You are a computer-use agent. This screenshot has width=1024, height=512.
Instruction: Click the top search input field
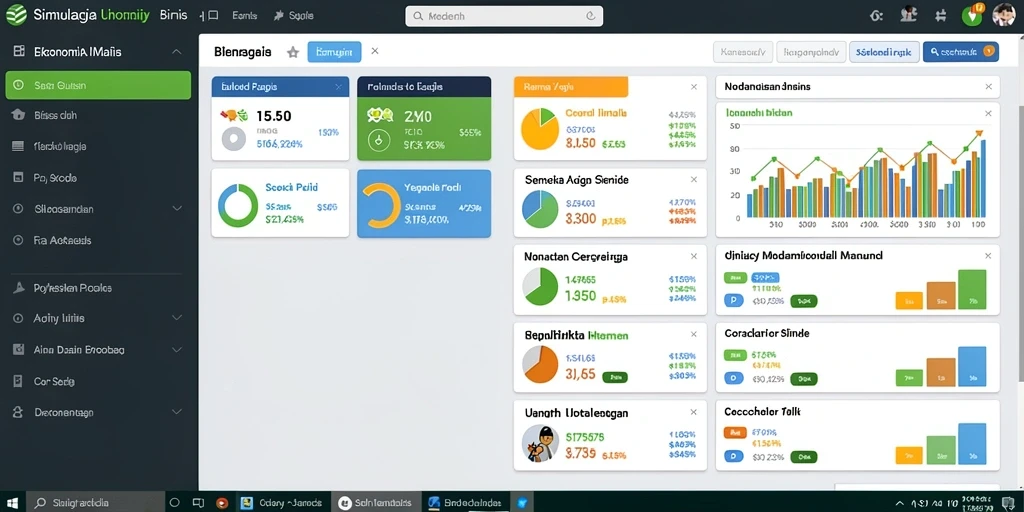[504, 16]
